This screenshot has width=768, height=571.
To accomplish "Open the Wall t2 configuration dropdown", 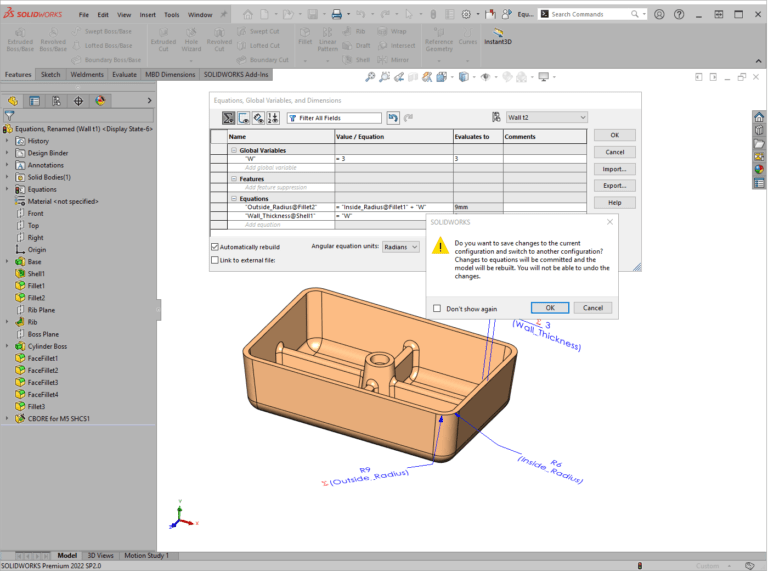I will coord(546,117).
